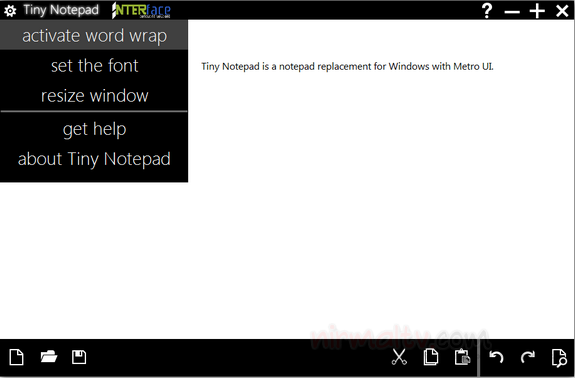Undo the last action
This screenshot has width=575, height=378.
click(496, 357)
